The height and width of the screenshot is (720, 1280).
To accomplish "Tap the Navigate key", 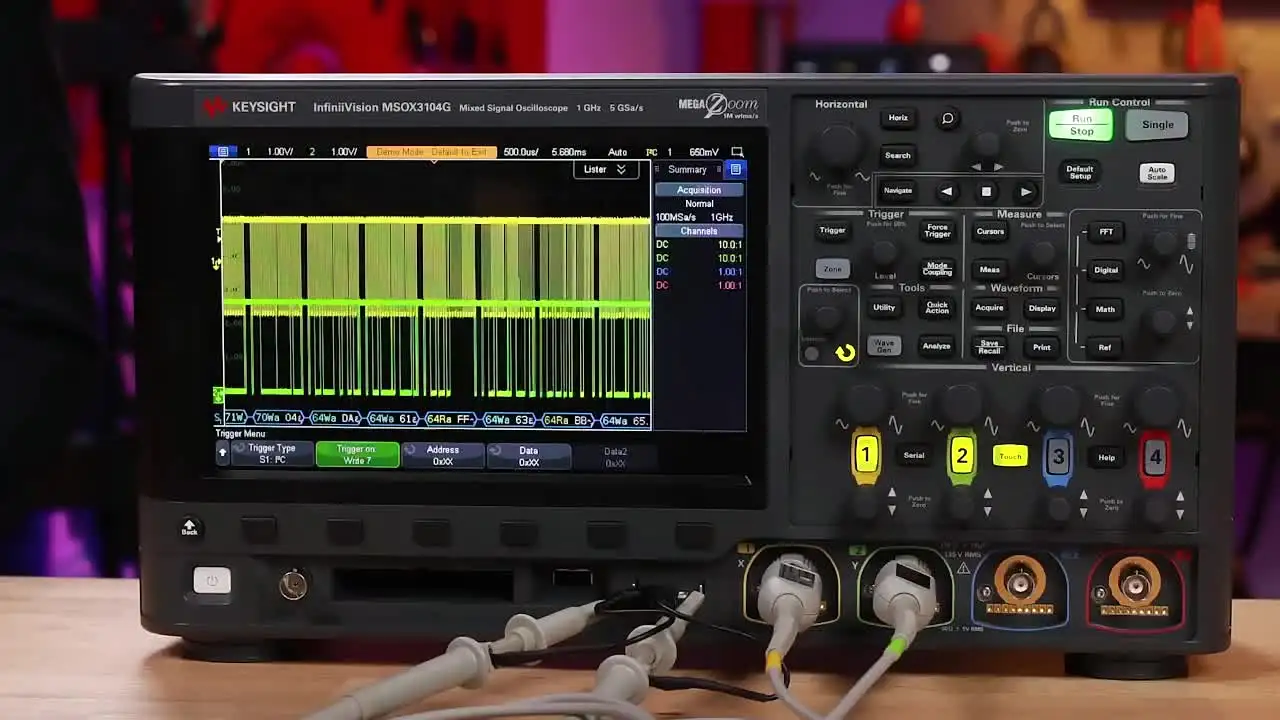I will pos(898,190).
